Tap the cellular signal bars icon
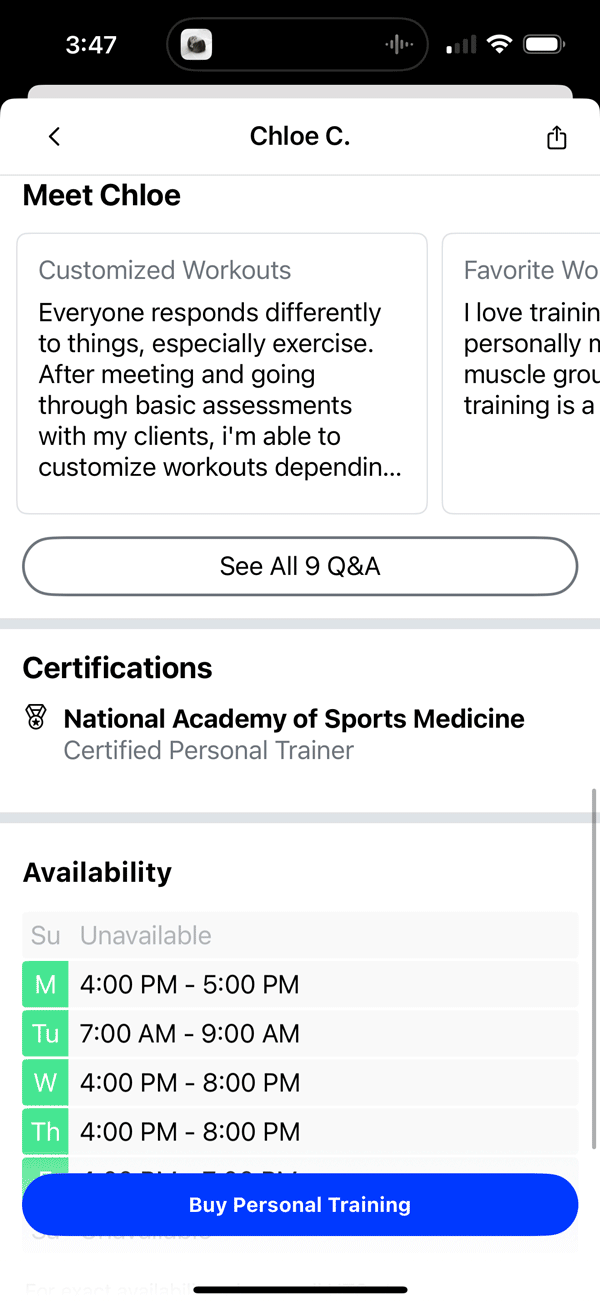This screenshot has height=1304, width=600. 461,45
